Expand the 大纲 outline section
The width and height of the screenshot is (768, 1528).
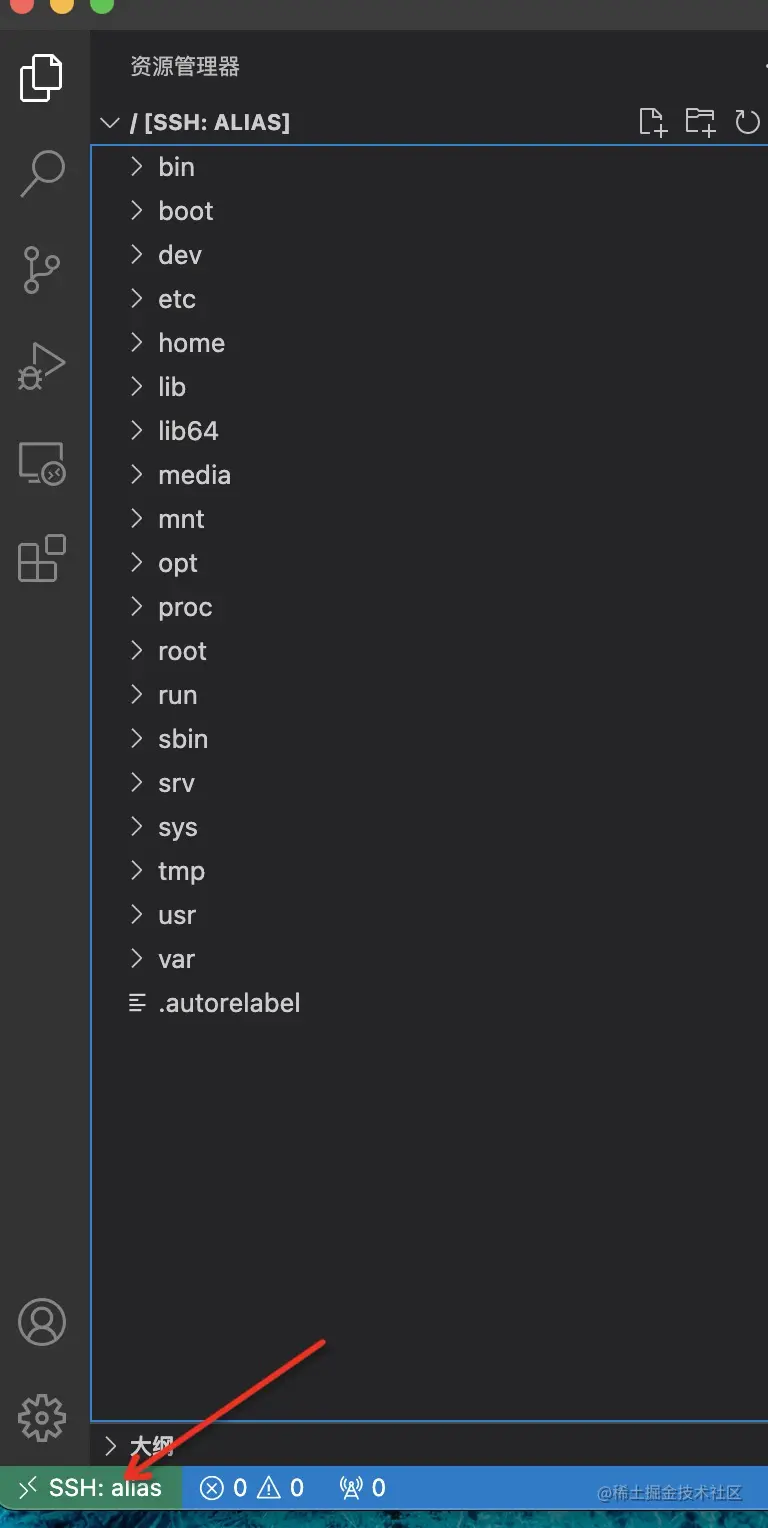point(152,1445)
